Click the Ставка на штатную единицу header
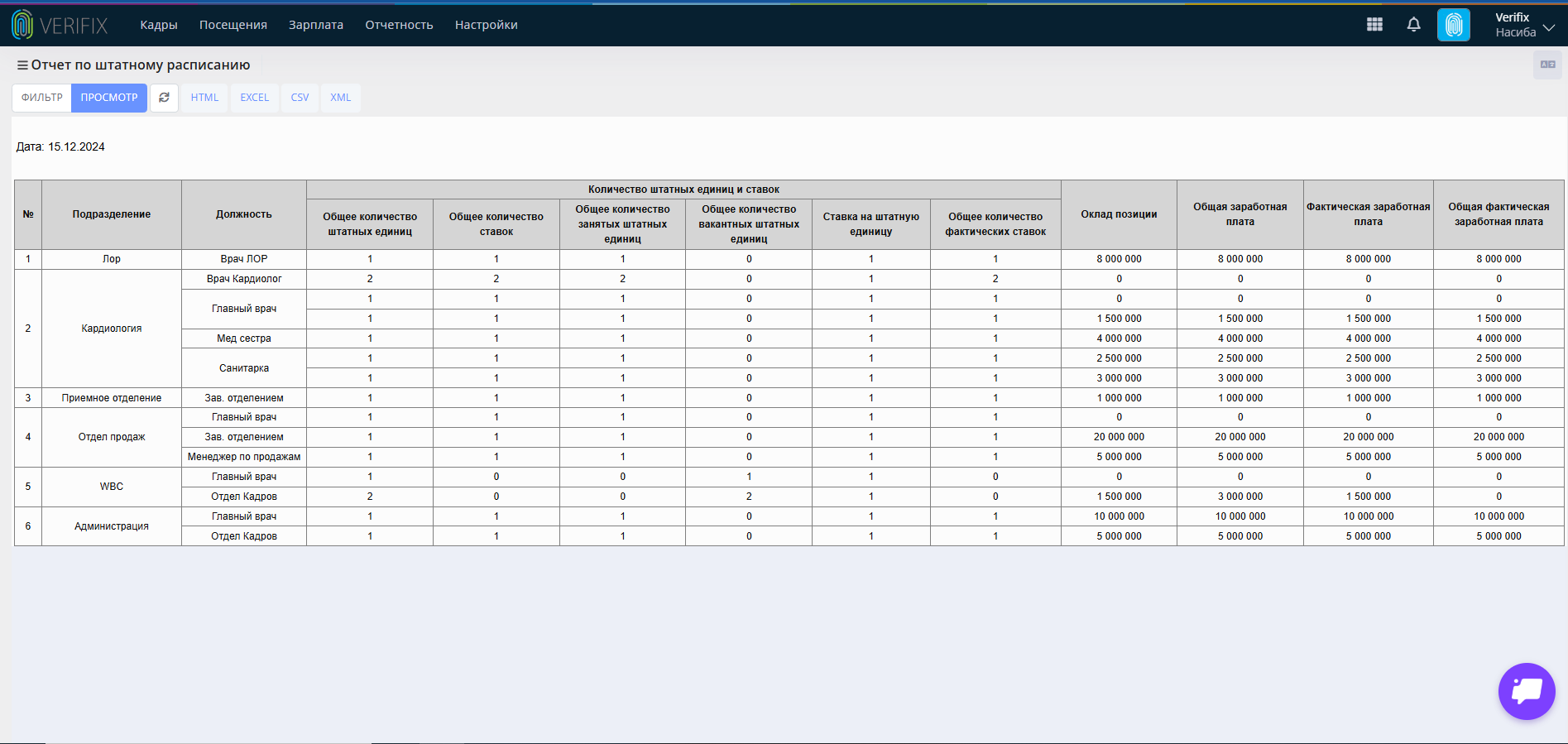The height and width of the screenshot is (744, 1568). coord(871,224)
